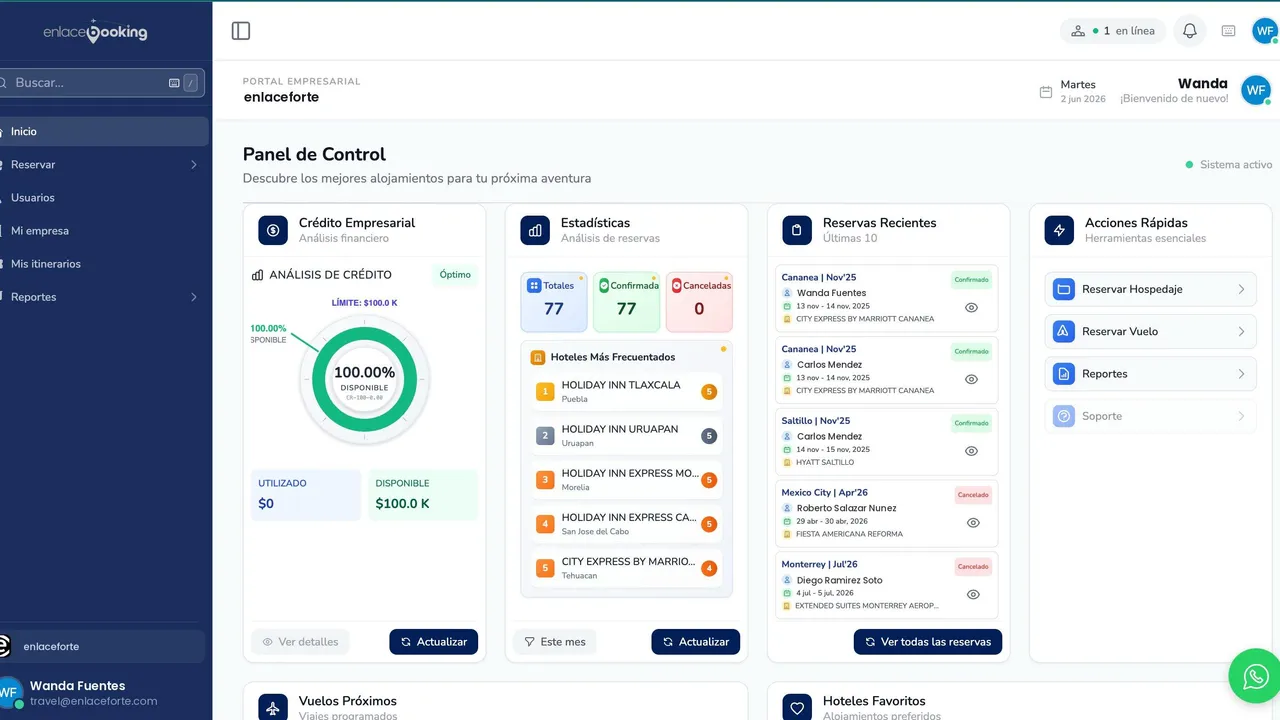1280x720 pixels.
Task: Click Ver detalles button
Action: coord(300,642)
